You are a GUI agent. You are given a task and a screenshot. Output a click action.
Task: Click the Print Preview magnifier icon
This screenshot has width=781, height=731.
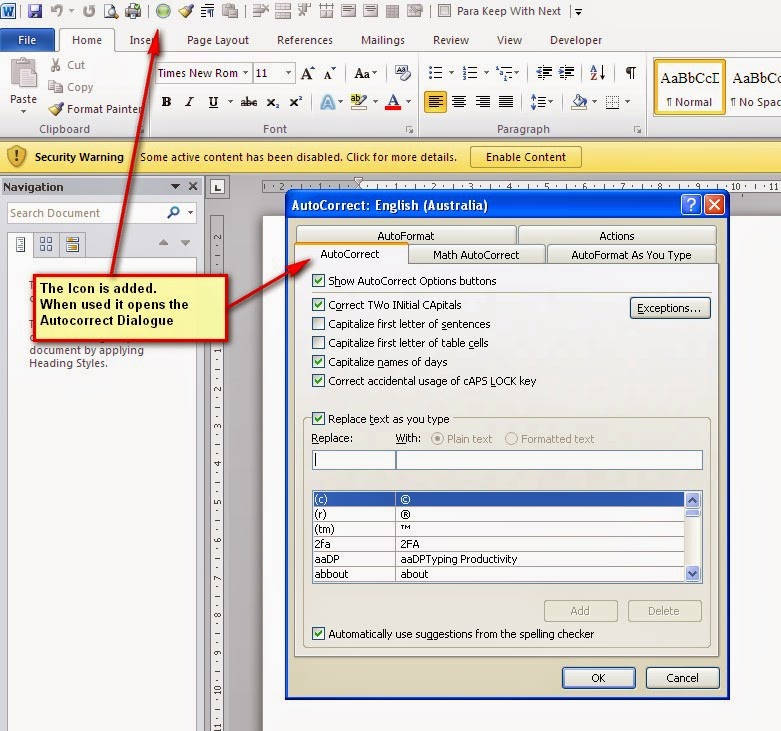(x=111, y=11)
